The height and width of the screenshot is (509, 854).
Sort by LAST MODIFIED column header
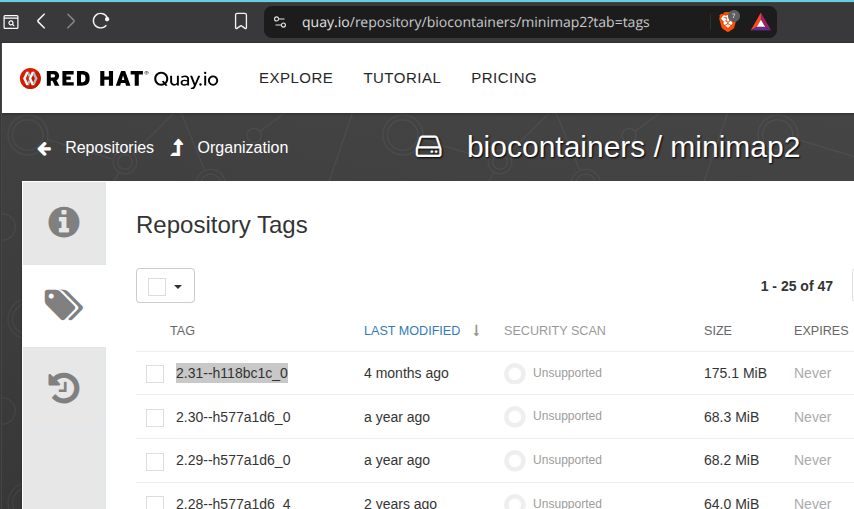pyautogui.click(x=412, y=330)
